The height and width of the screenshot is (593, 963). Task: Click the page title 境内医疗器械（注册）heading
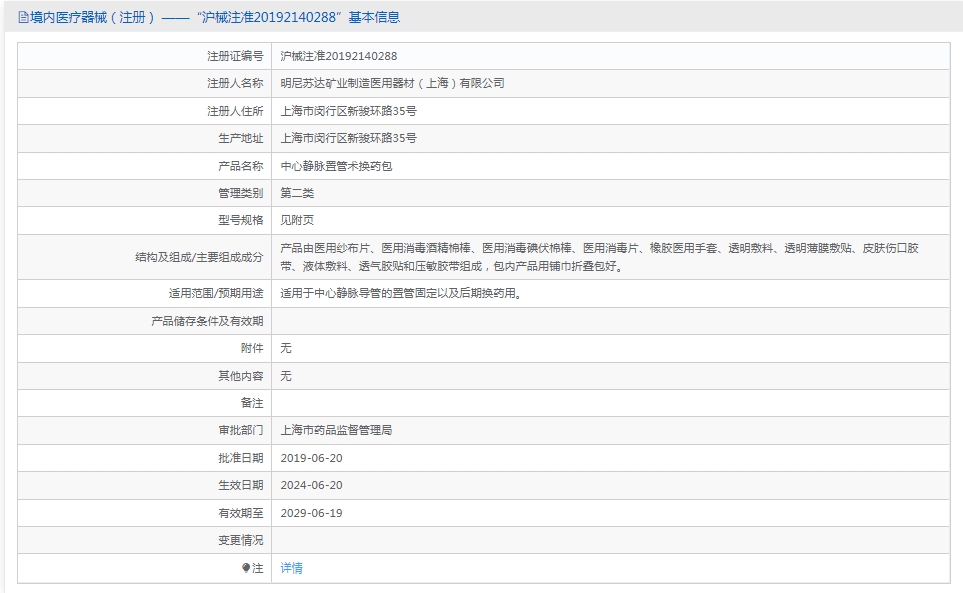(x=92, y=17)
